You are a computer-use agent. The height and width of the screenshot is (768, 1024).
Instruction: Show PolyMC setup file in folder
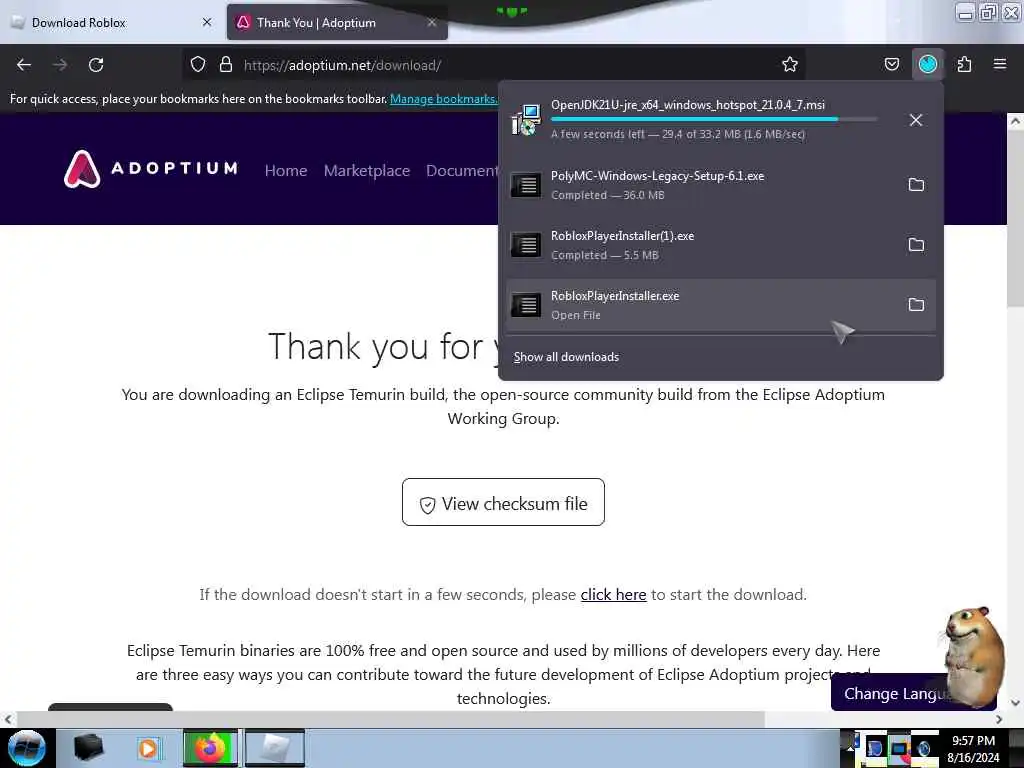(x=916, y=185)
